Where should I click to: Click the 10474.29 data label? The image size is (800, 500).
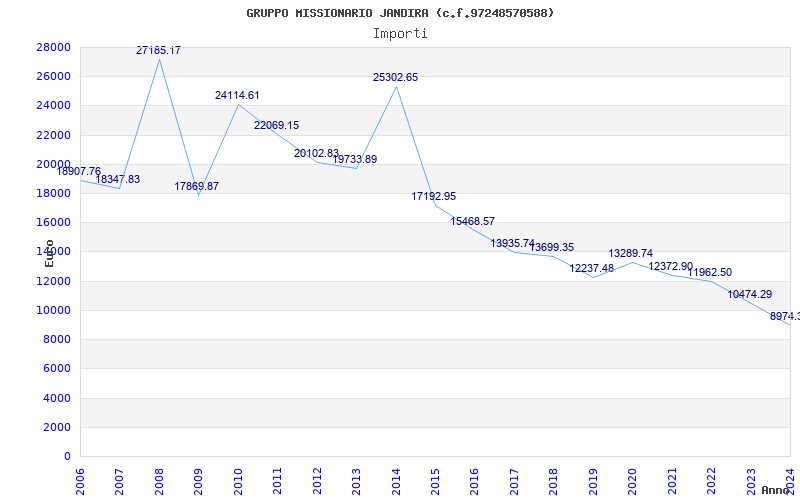pyautogui.click(x=749, y=294)
